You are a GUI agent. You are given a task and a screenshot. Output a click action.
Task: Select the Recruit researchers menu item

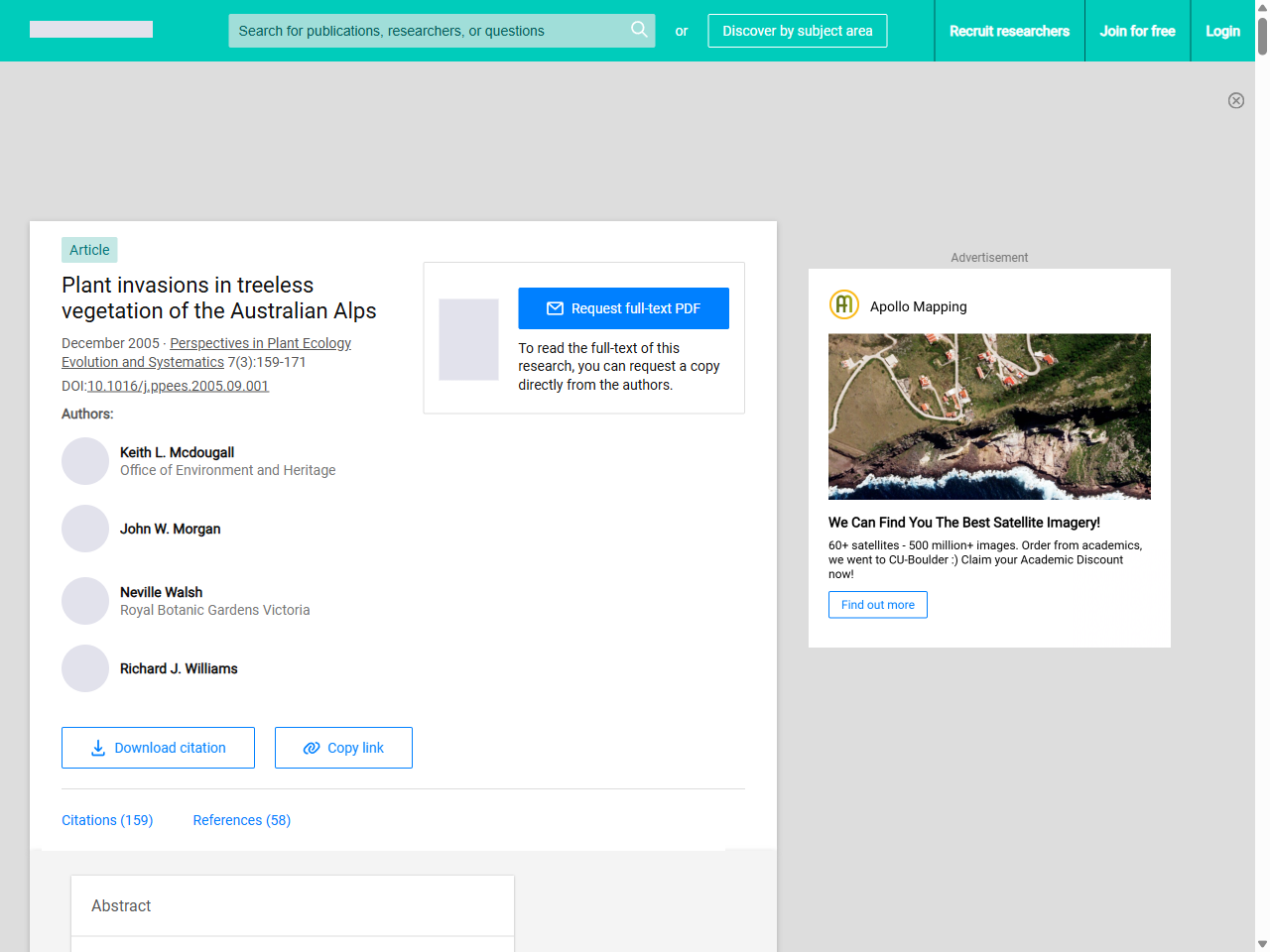(1010, 31)
